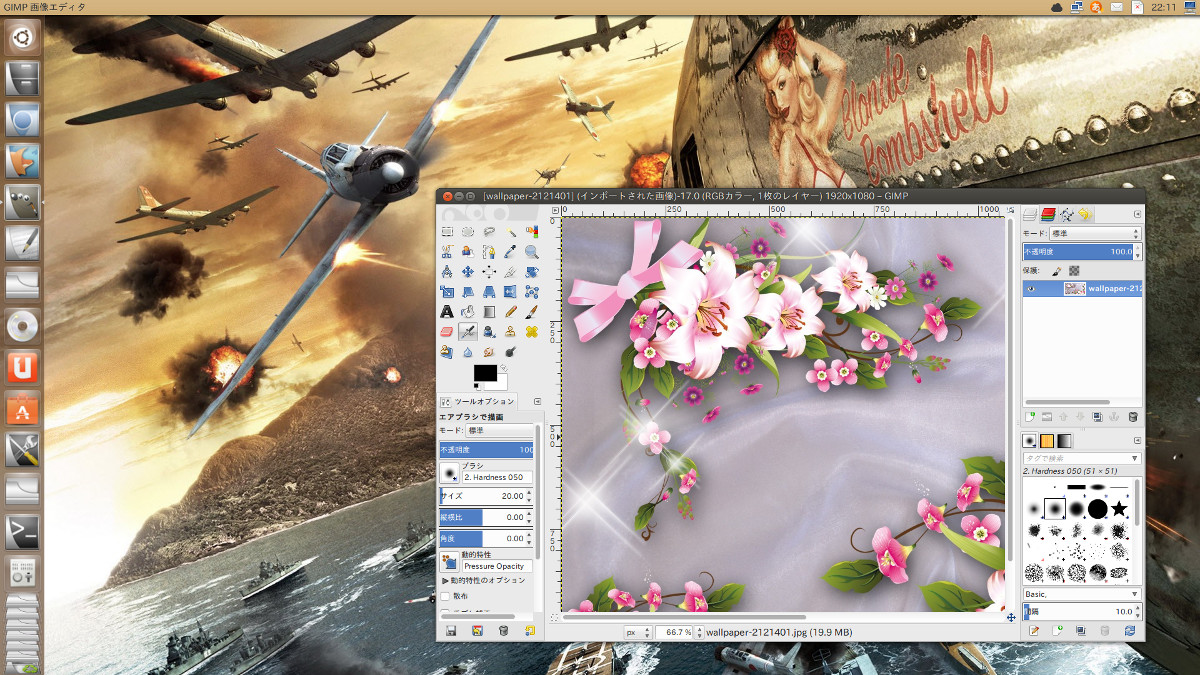Reset colors to default black and white

pyautogui.click(x=478, y=387)
